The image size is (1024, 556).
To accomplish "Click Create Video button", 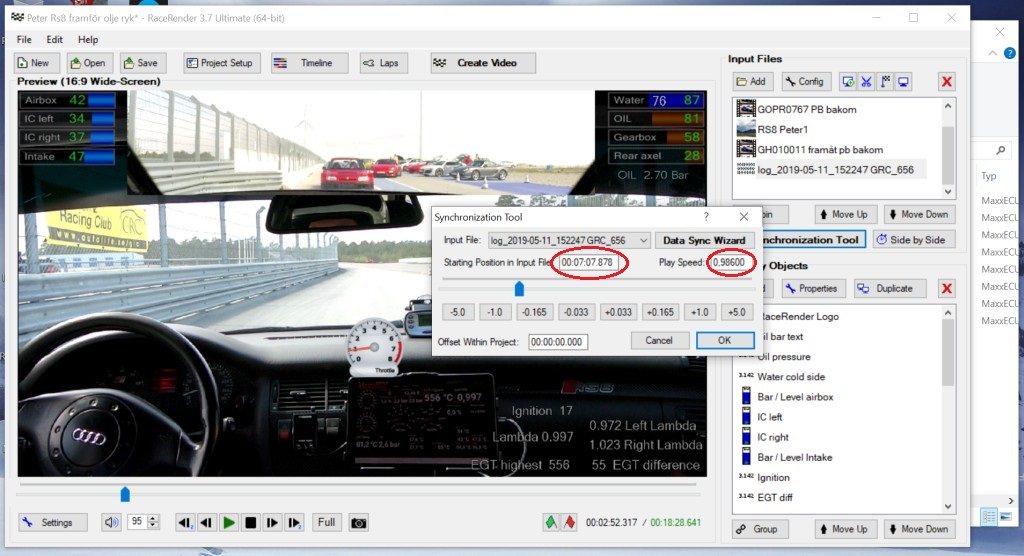I will (x=483, y=63).
